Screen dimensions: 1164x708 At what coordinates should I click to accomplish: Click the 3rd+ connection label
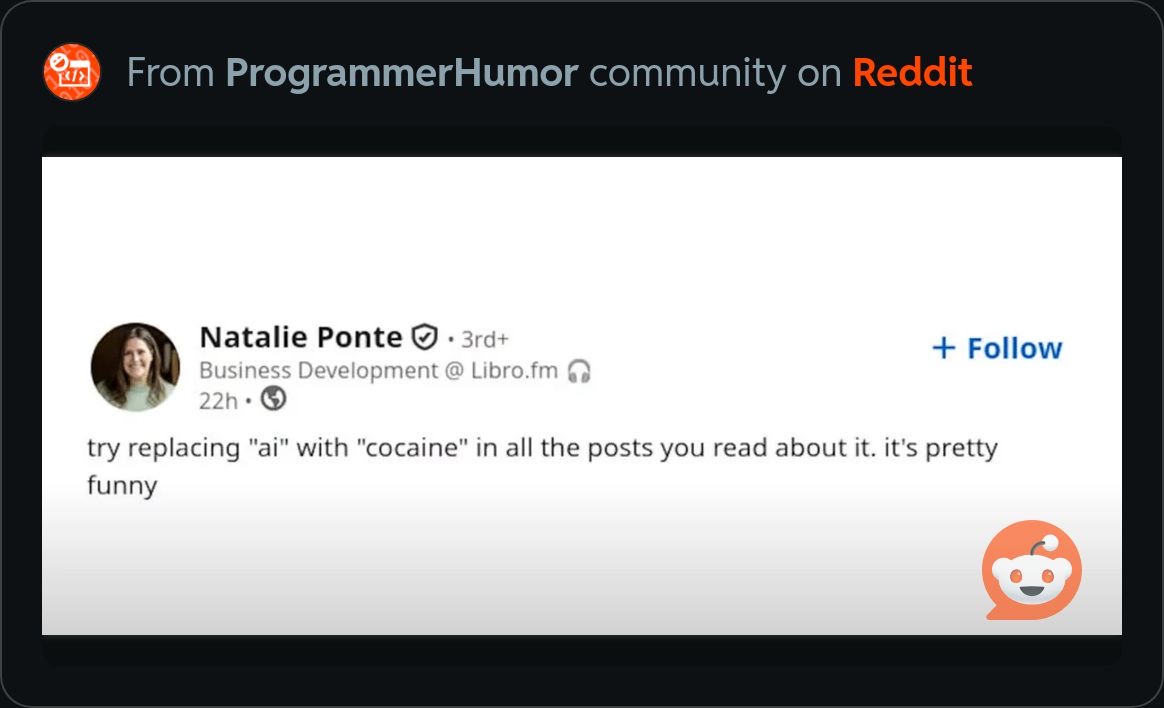pyautogui.click(x=484, y=338)
